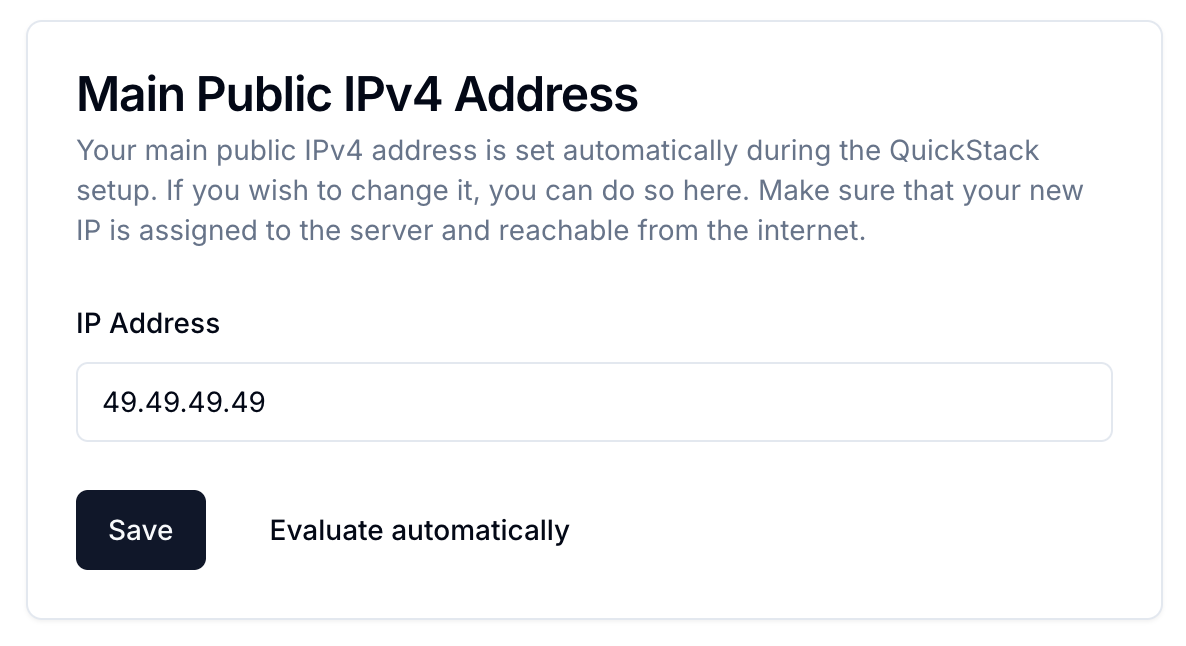
Task: Submit the IP address form with Save
Action: pyautogui.click(x=141, y=530)
